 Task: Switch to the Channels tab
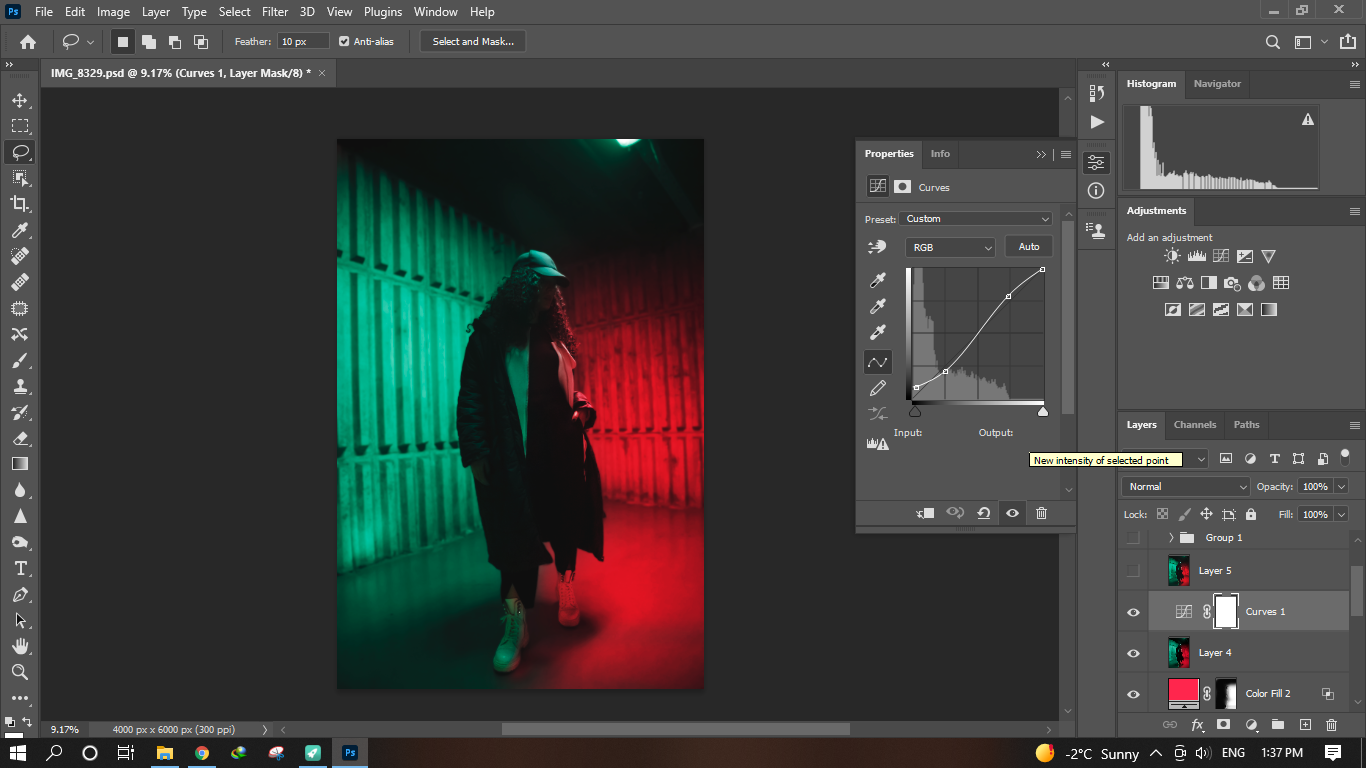click(x=1195, y=425)
